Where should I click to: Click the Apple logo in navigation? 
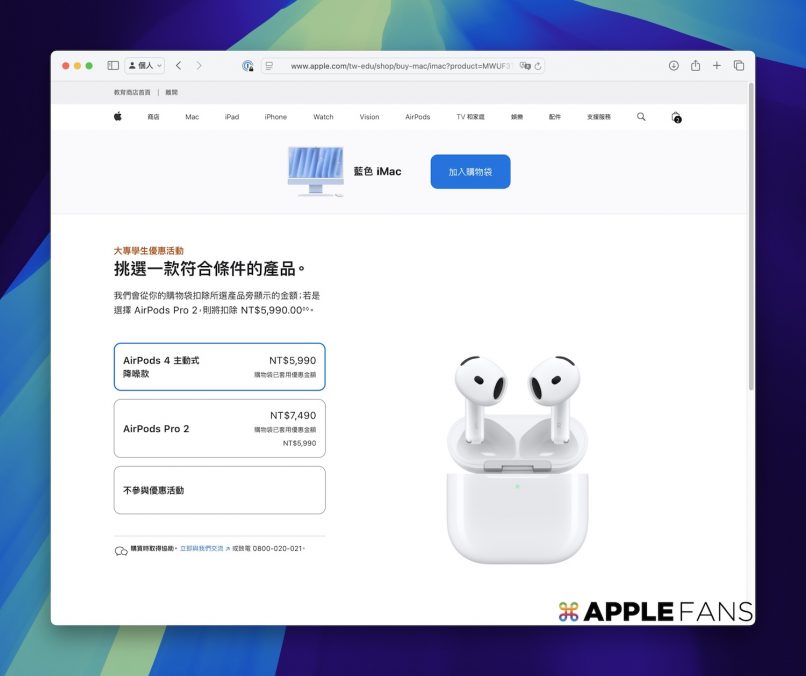coord(117,117)
